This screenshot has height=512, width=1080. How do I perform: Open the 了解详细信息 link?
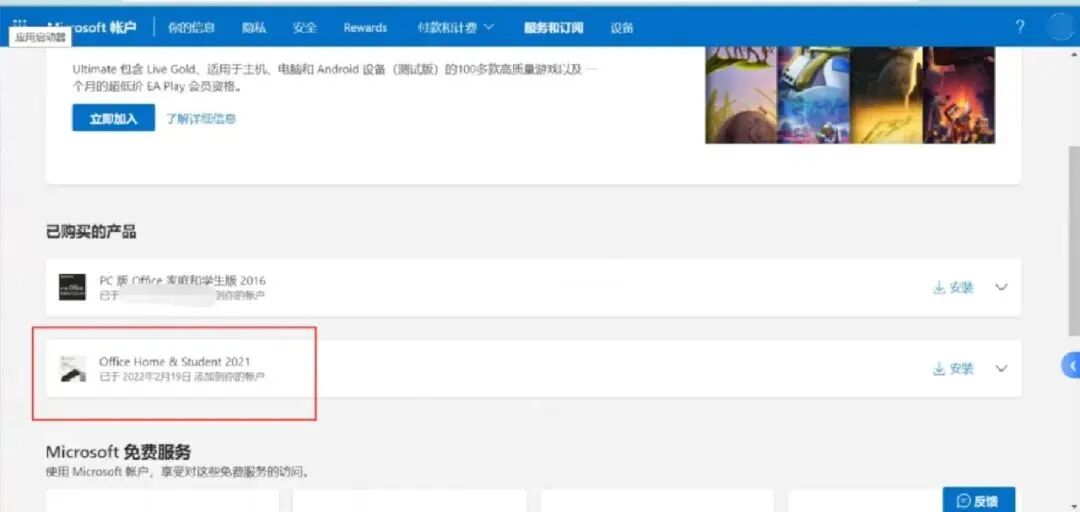click(200, 119)
